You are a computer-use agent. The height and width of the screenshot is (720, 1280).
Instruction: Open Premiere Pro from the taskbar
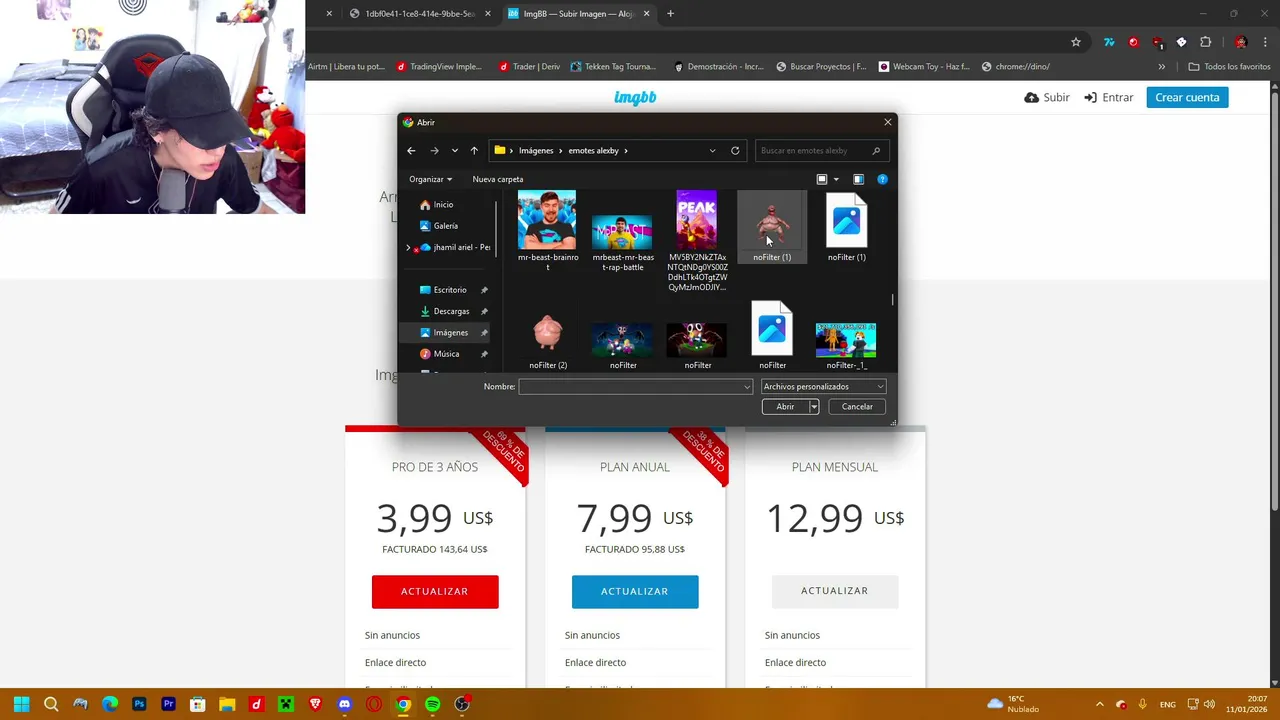tap(168, 704)
